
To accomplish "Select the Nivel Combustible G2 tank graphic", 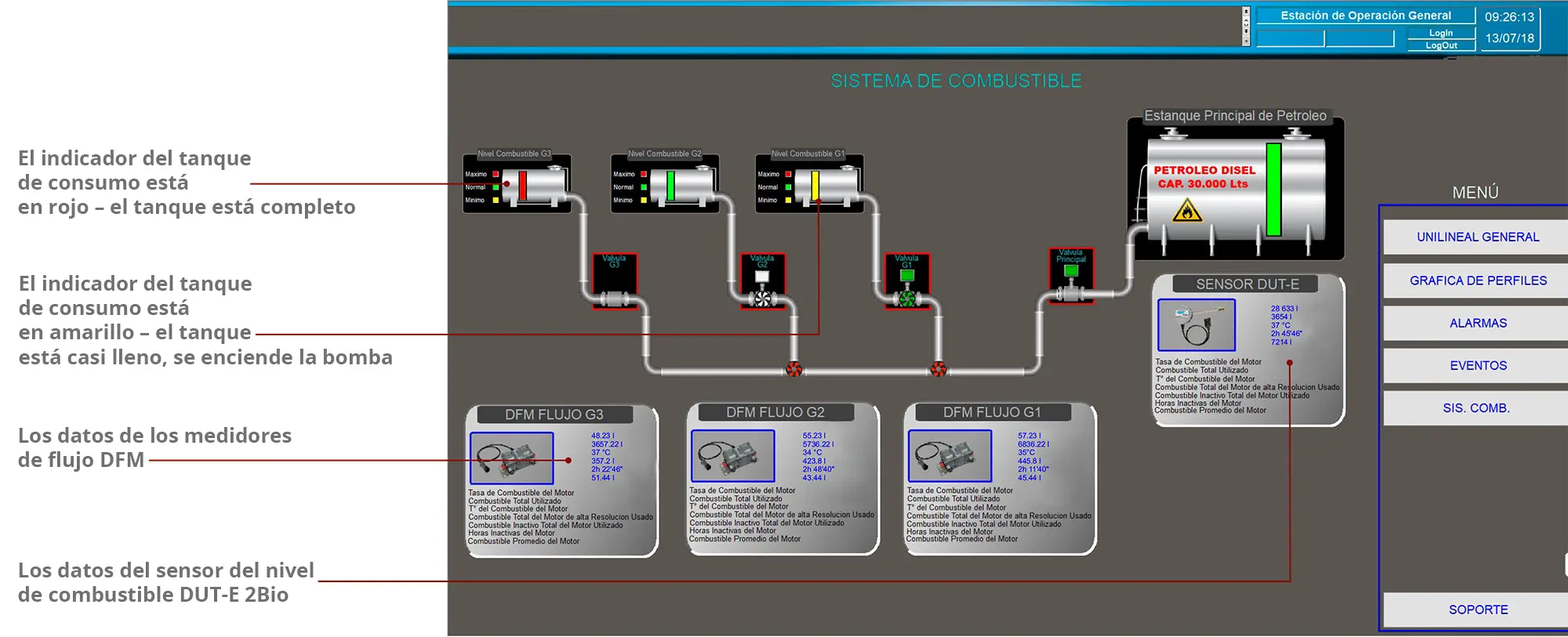I will pyautogui.click(x=684, y=185).
